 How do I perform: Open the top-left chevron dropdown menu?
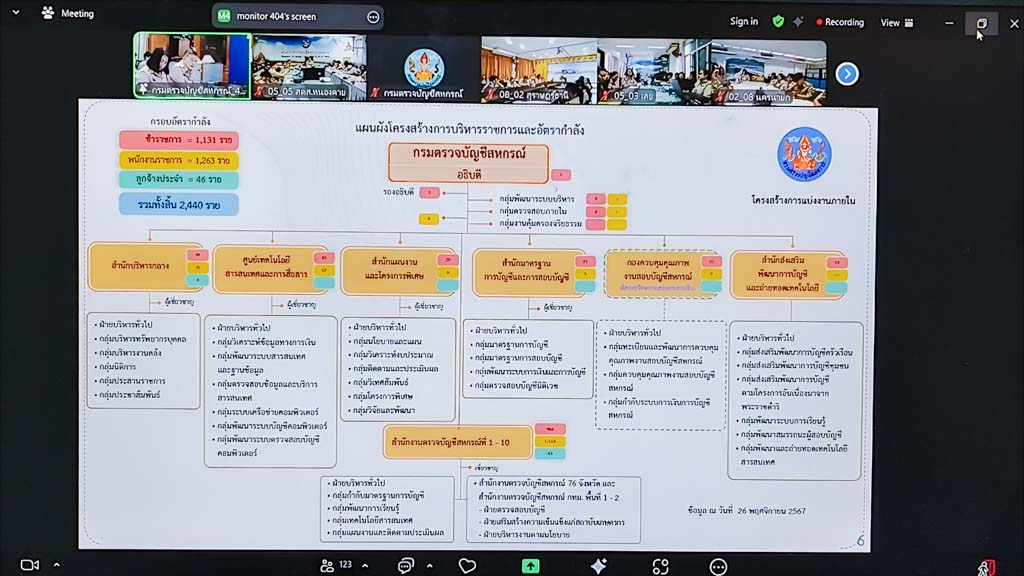pos(16,12)
